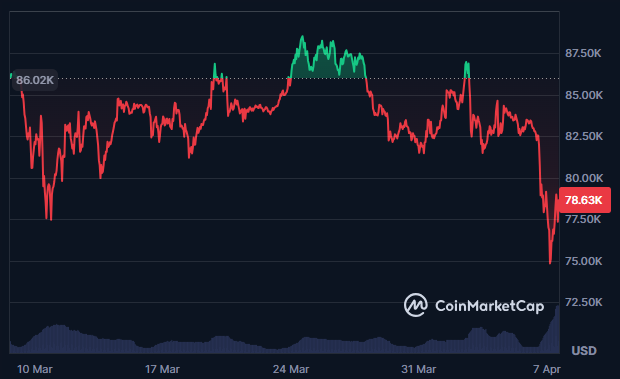Click the USD currency label
620x379 pixels.
click(x=584, y=351)
